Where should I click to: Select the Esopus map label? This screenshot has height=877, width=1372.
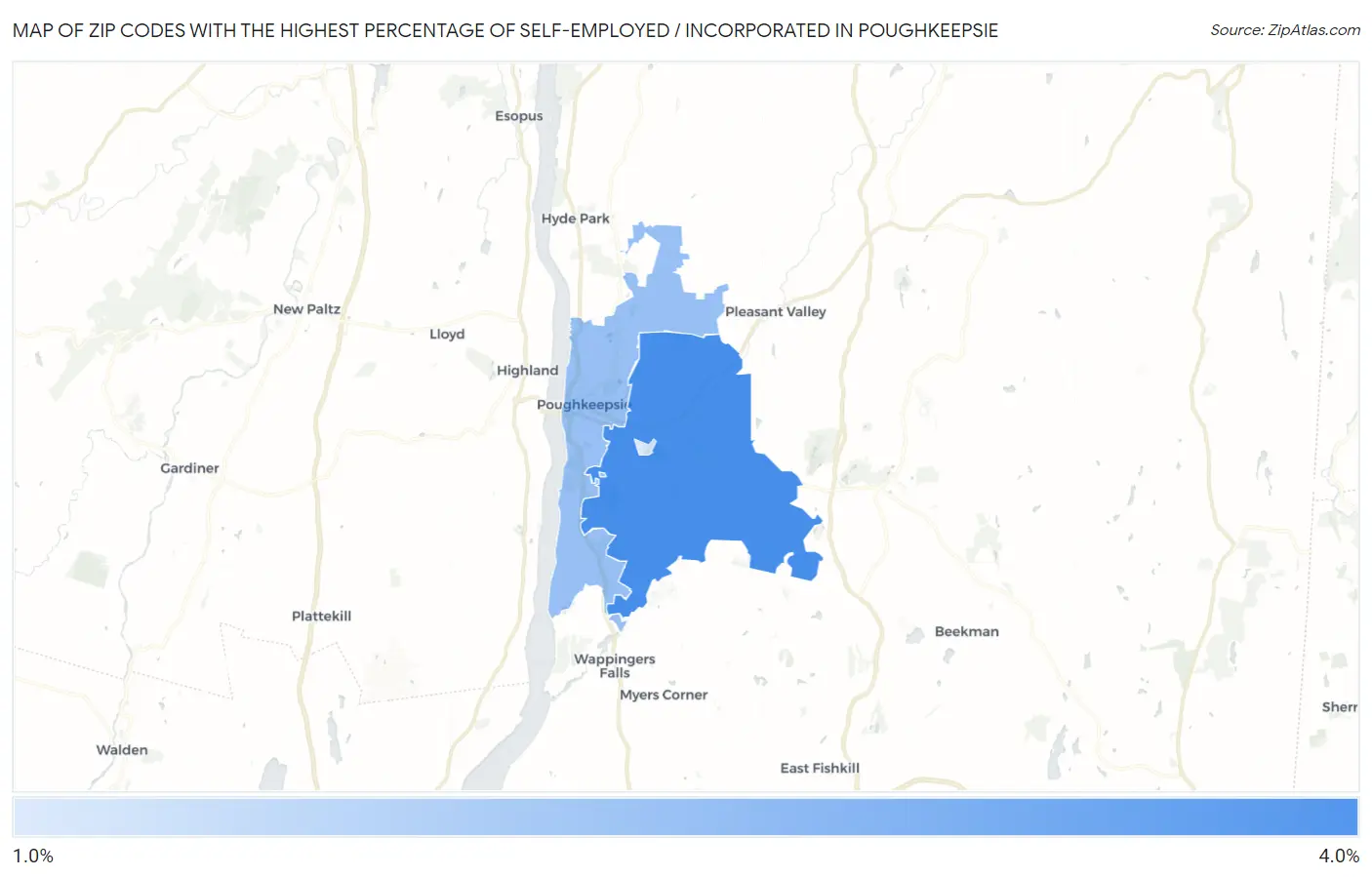(x=518, y=116)
